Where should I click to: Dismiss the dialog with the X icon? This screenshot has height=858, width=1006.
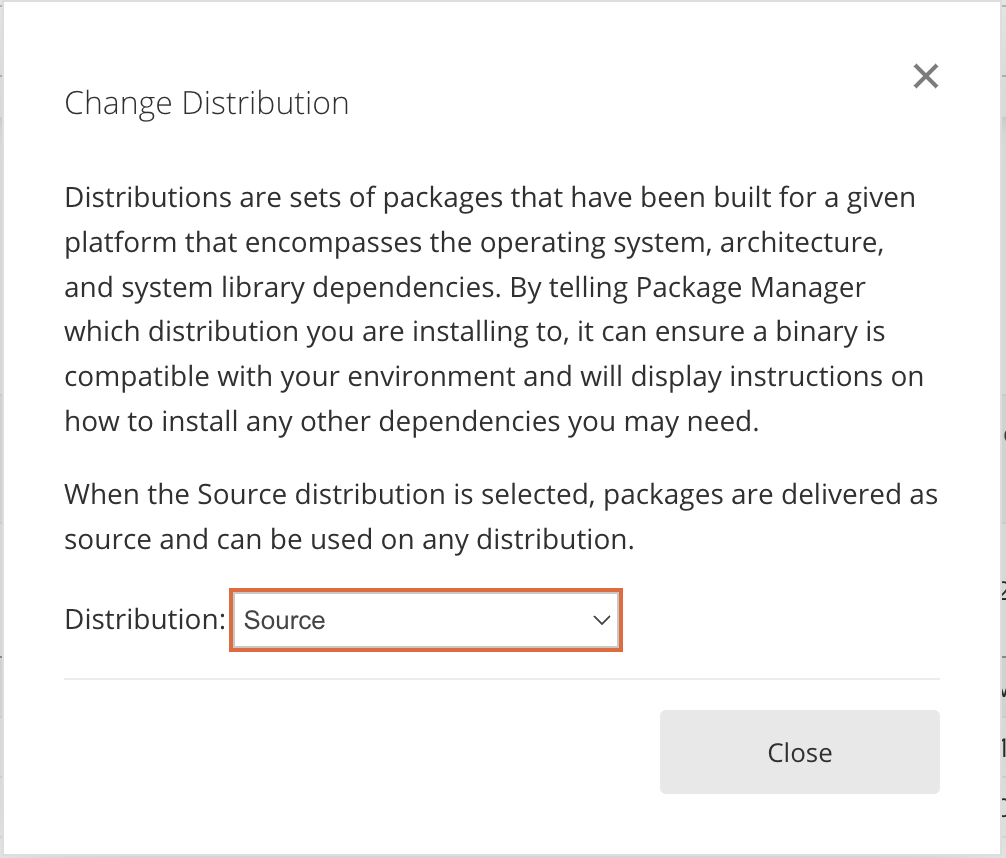point(926,76)
